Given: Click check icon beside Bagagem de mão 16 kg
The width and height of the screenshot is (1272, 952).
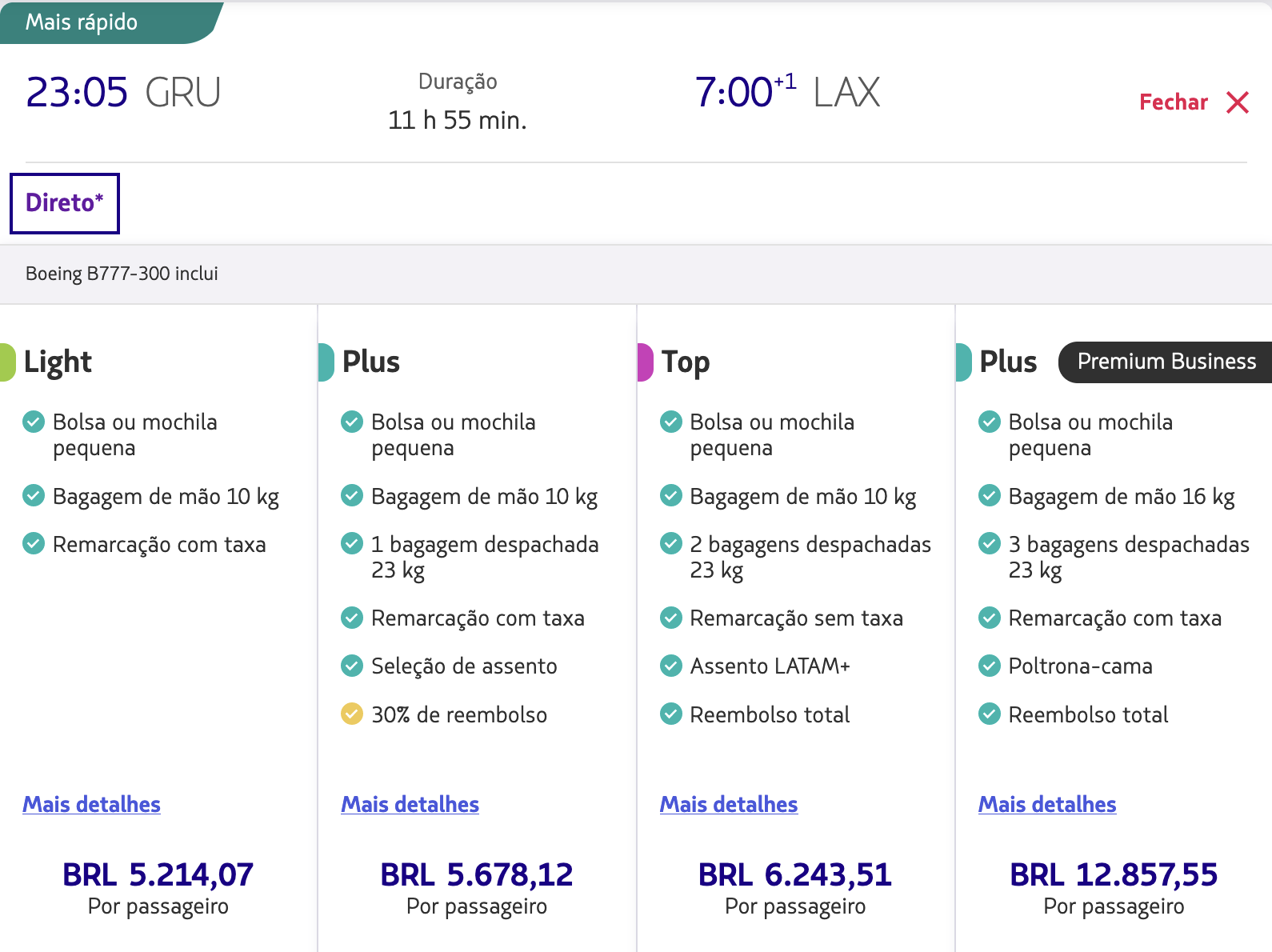Looking at the screenshot, I should point(990,495).
